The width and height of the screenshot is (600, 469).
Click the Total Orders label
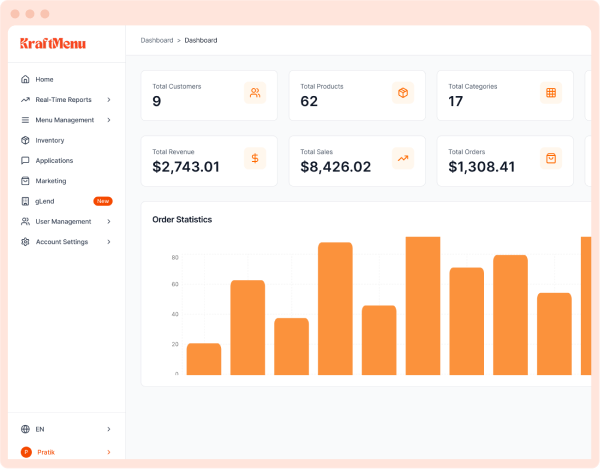click(x=466, y=152)
